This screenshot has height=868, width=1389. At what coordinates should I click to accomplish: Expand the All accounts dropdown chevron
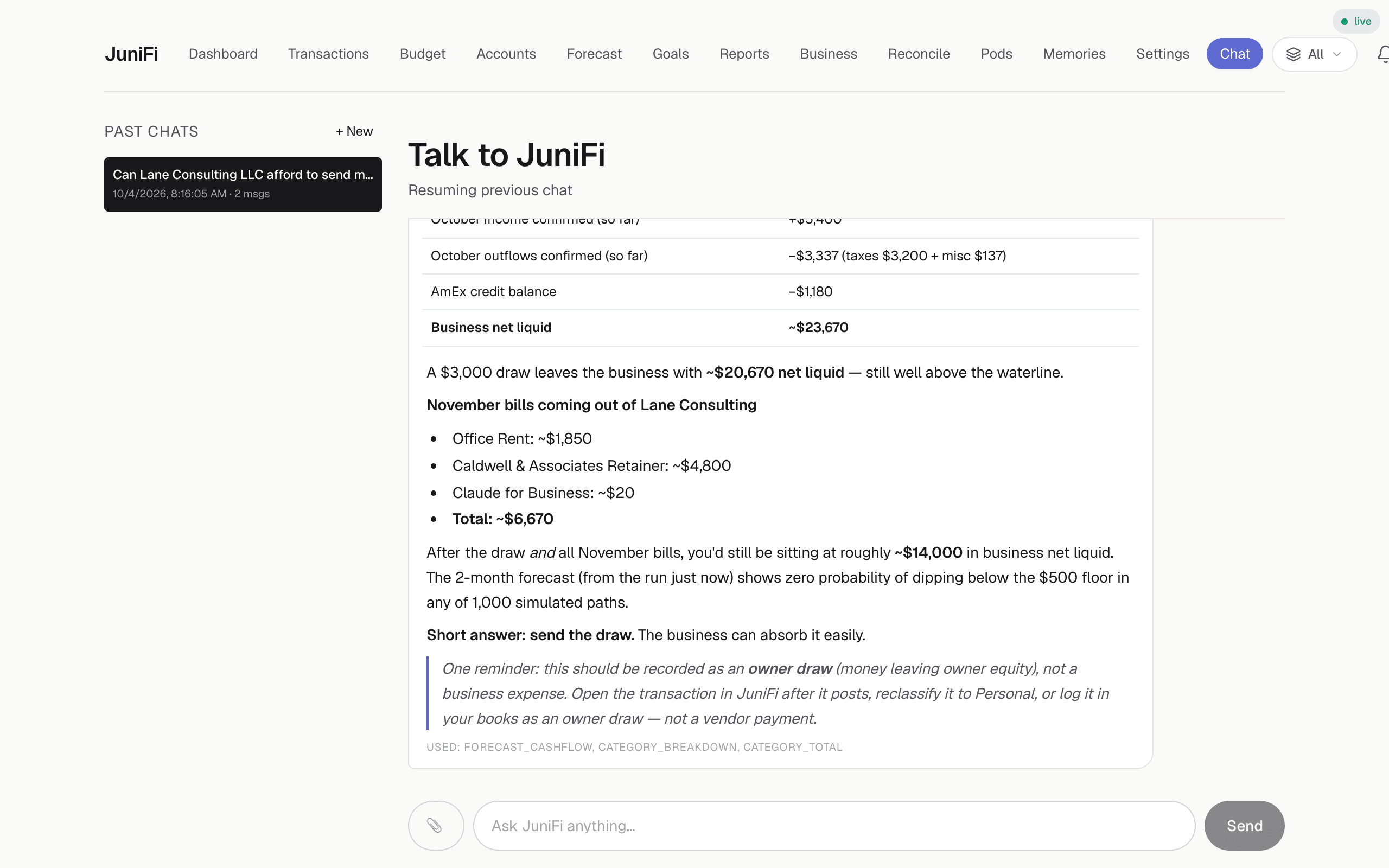[1337, 54]
